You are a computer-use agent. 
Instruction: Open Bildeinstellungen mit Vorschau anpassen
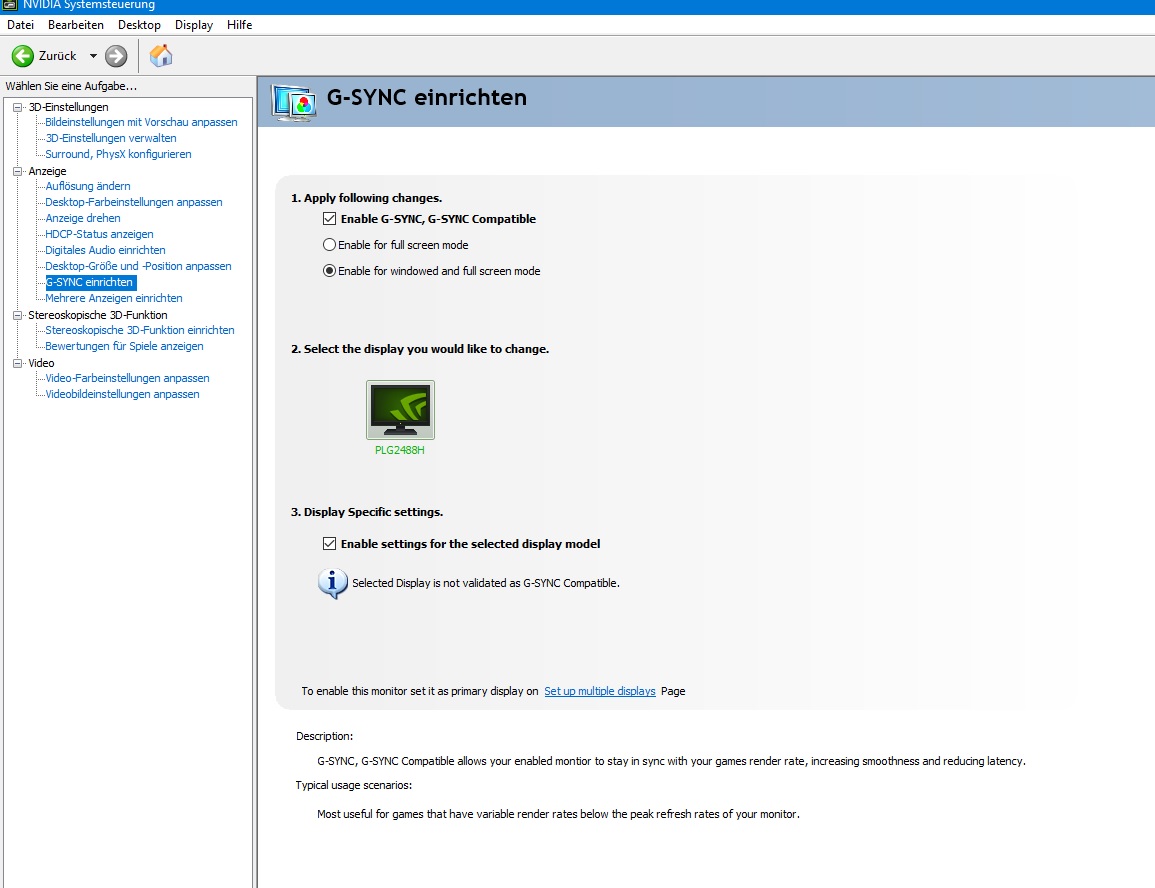point(141,122)
